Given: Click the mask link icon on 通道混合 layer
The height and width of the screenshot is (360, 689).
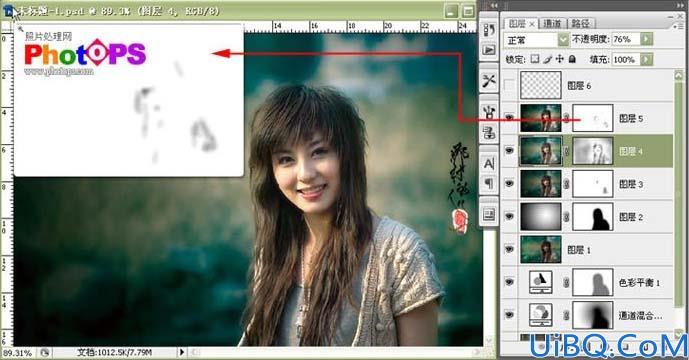Looking at the screenshot, I should (567, 315).
